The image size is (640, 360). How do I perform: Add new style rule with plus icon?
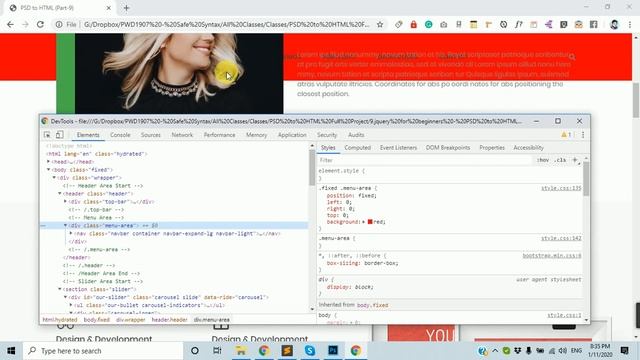pos(575,160)
